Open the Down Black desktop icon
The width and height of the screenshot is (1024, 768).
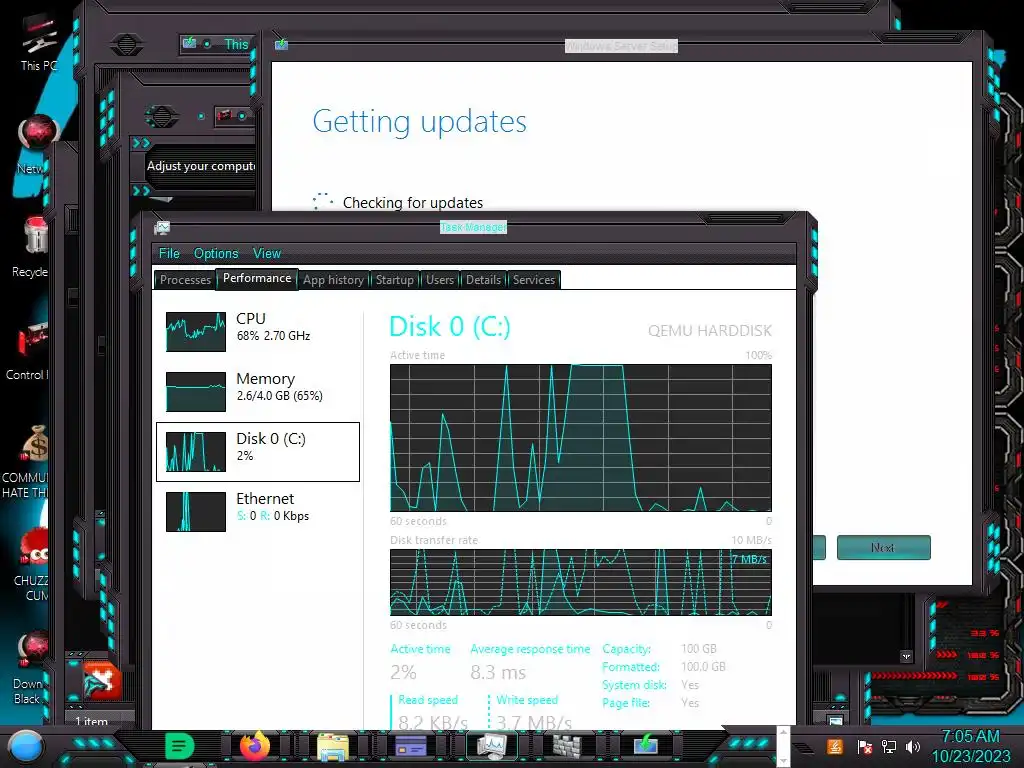(x=30, y=667)
